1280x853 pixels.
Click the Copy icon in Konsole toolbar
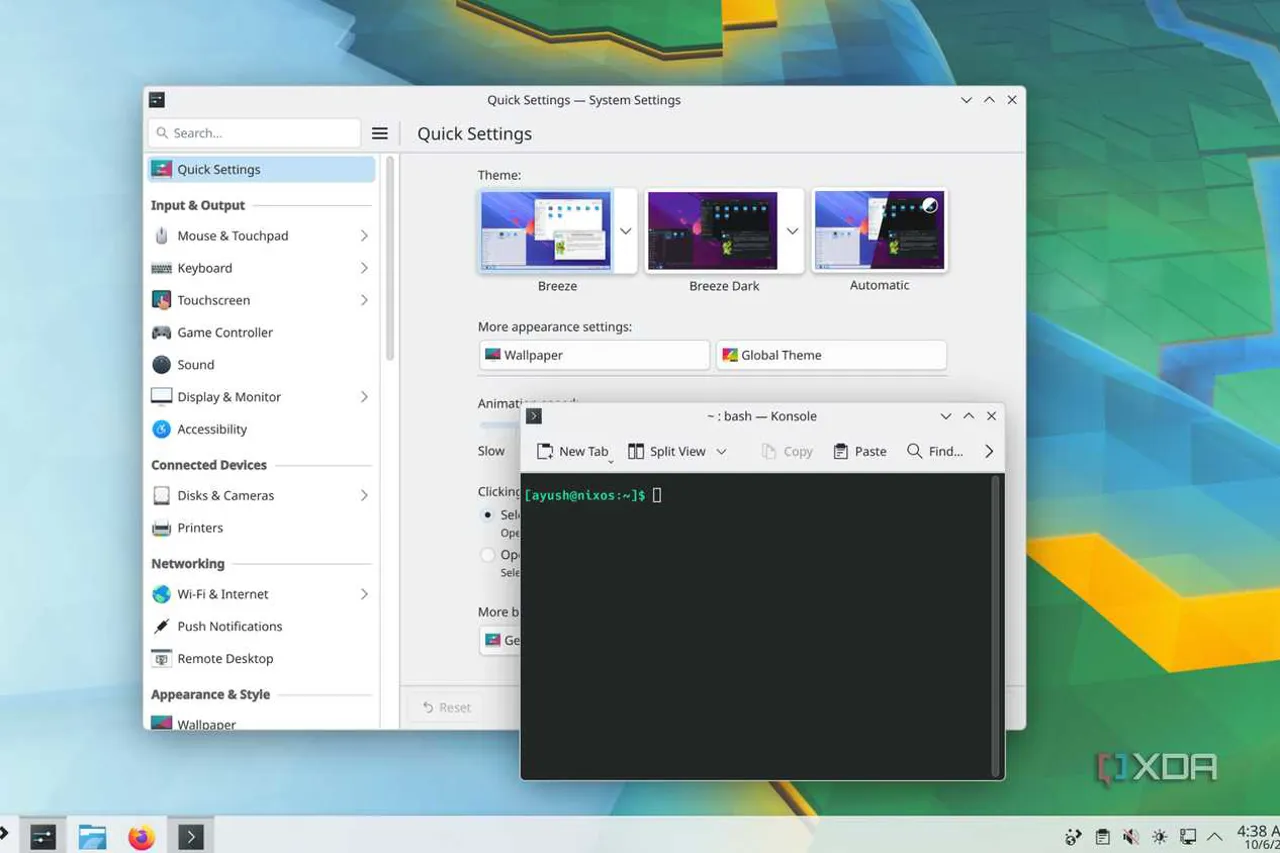(x=769, y=451)
